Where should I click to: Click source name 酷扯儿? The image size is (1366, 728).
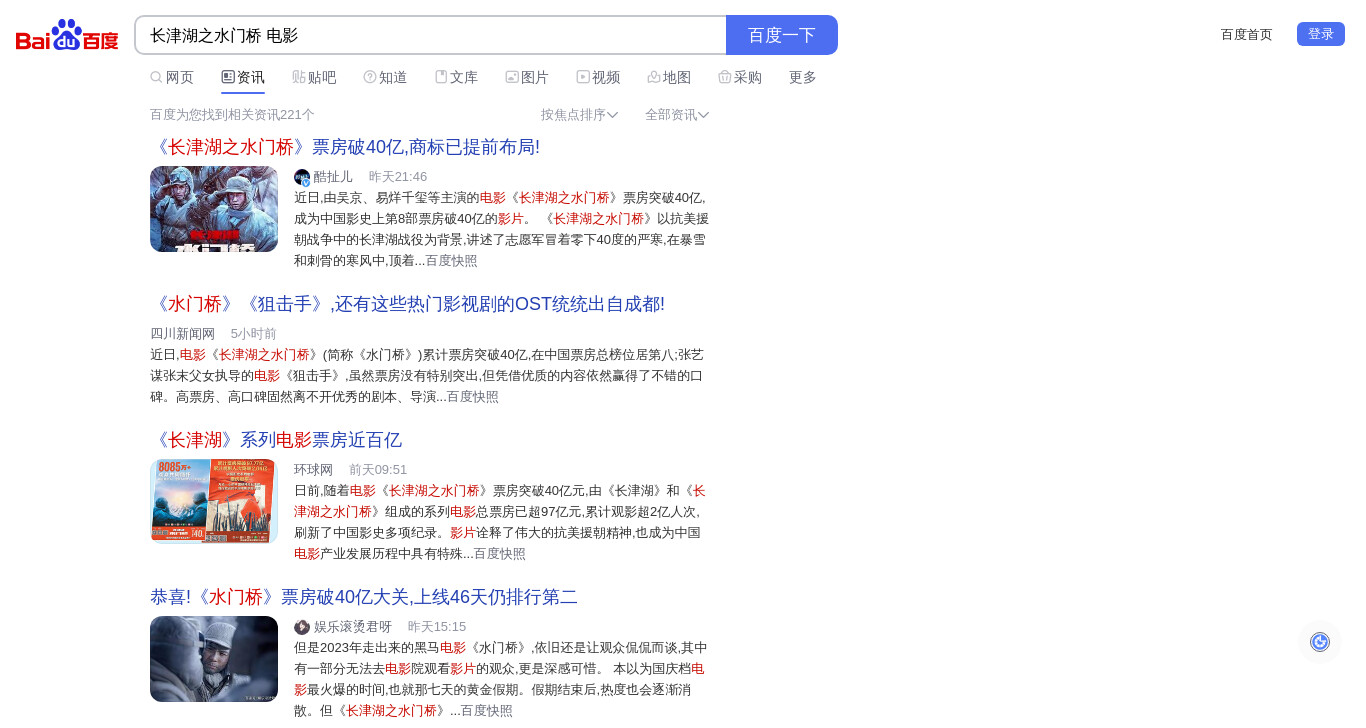tap(333, 177)
